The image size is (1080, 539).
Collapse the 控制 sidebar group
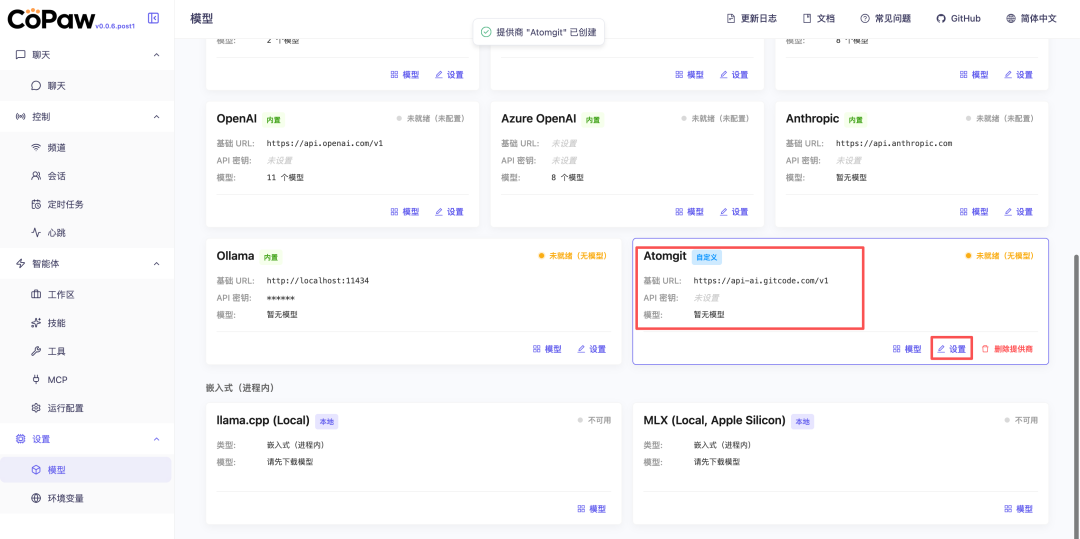pos(156,117)
